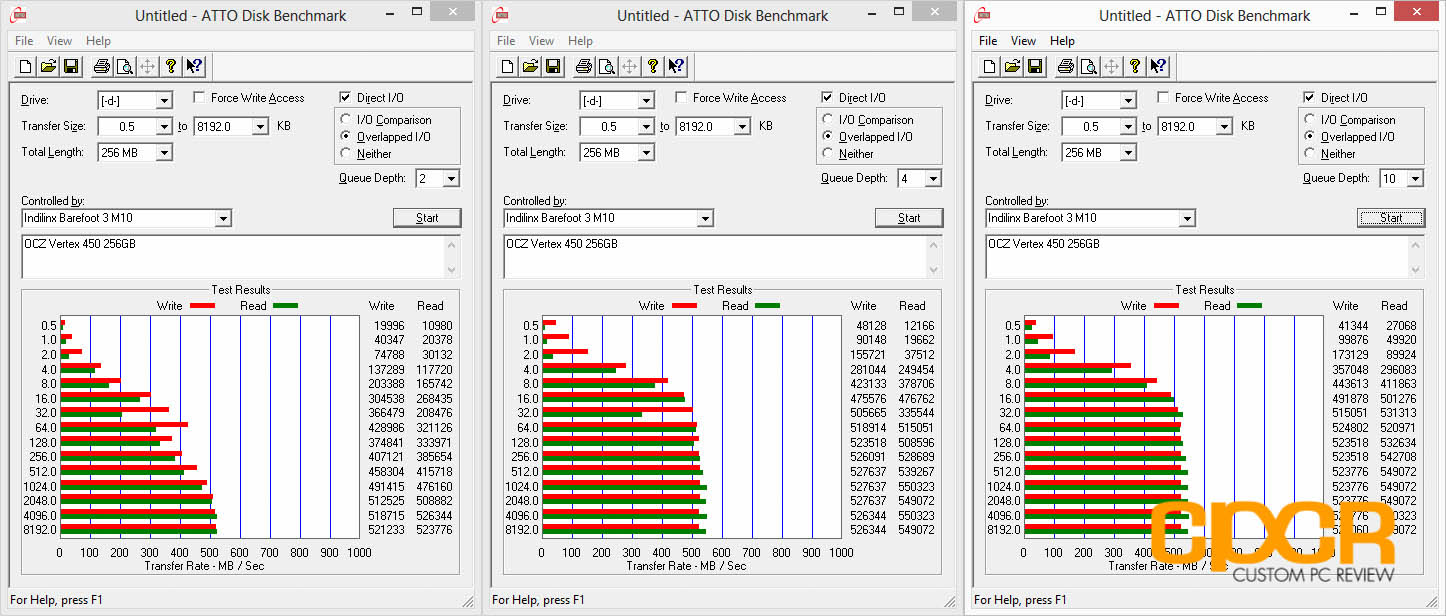The image size is (1446, 616).
Task: Click four-arrow move icon in Queue Depth 4 window
Action: tap(629, 66)
